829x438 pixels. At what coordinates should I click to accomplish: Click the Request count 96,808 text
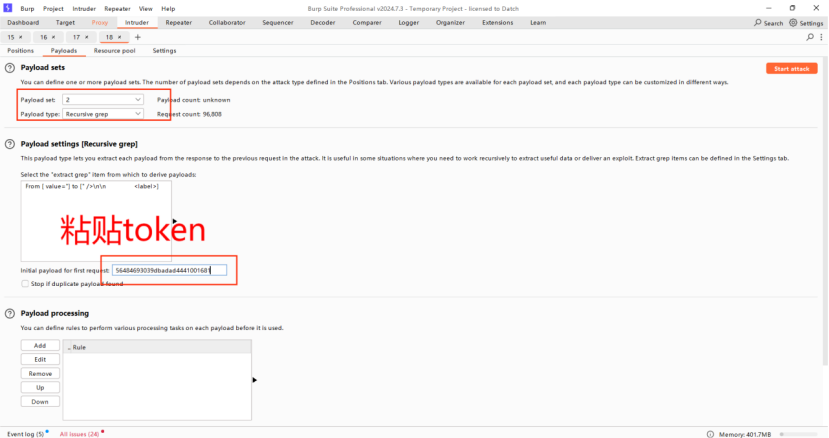(x=189, y=114)
